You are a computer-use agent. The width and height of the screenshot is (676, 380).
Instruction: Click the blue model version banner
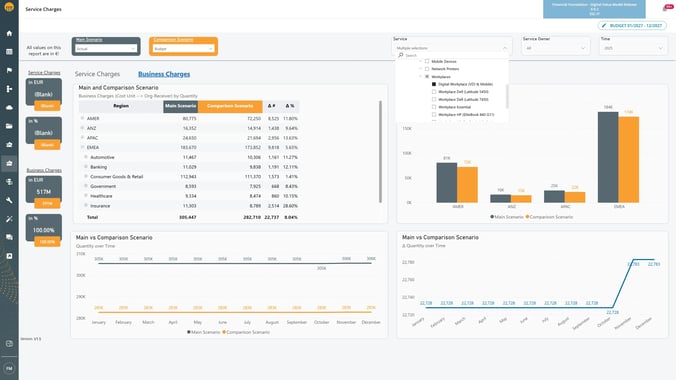pyautogui.click(x=594, y=9)
